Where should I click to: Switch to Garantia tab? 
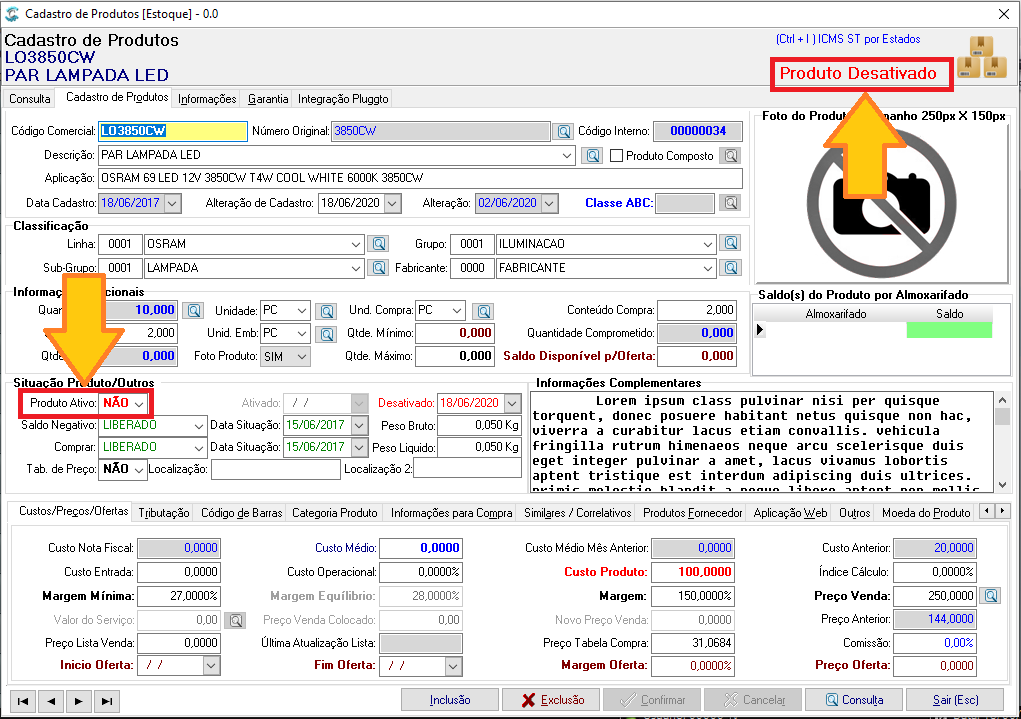pyautogui.click(x=268, y=99)
